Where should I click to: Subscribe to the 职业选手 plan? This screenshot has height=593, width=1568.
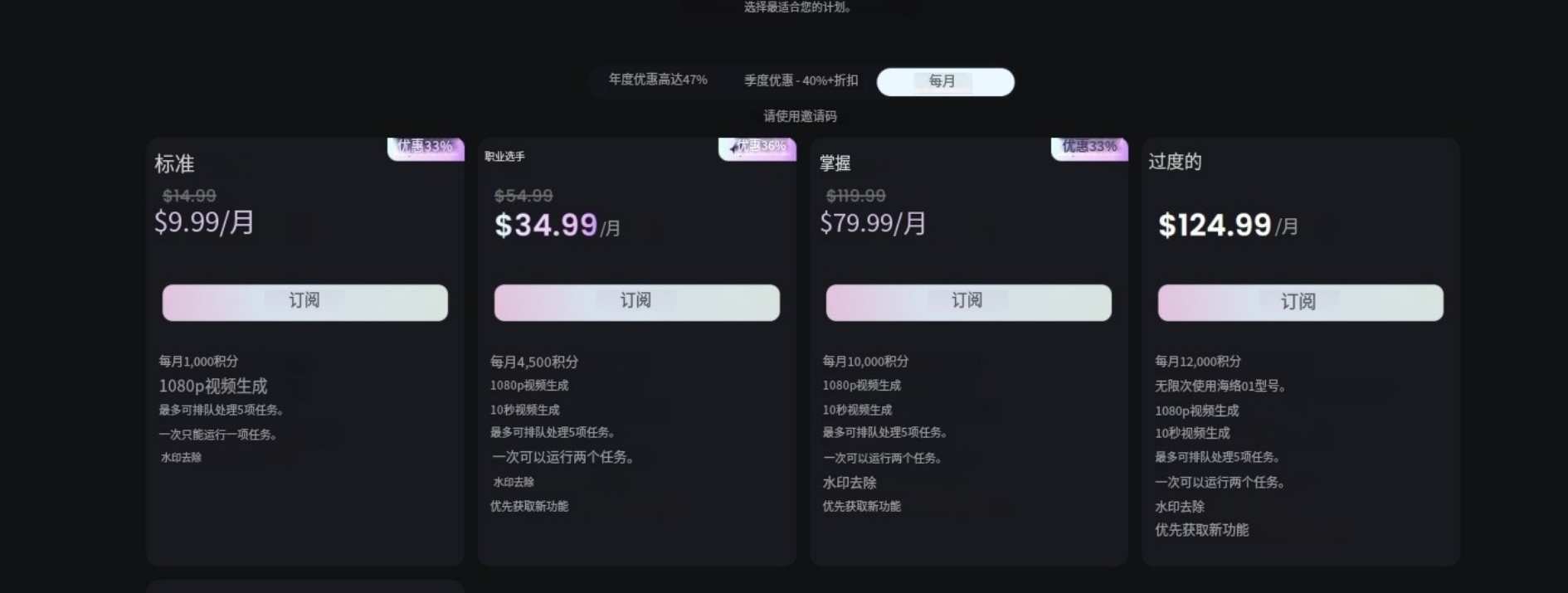[x=636, y=302]
